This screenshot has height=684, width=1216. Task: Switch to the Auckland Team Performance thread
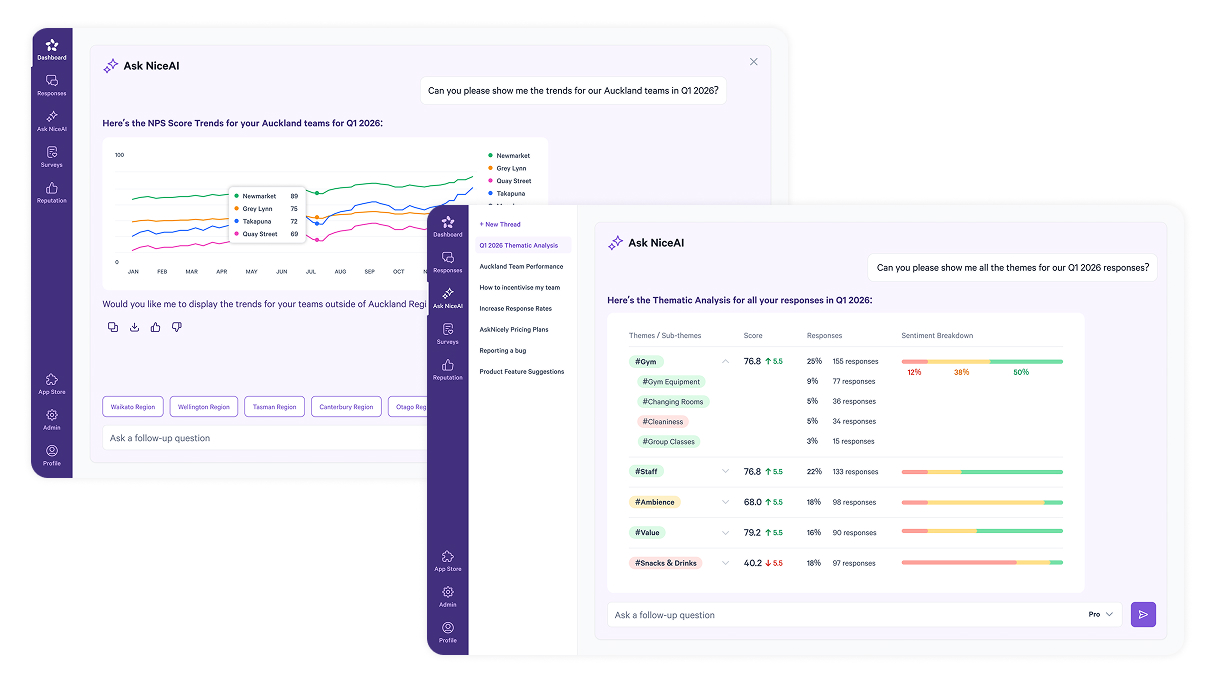[521, 266]
